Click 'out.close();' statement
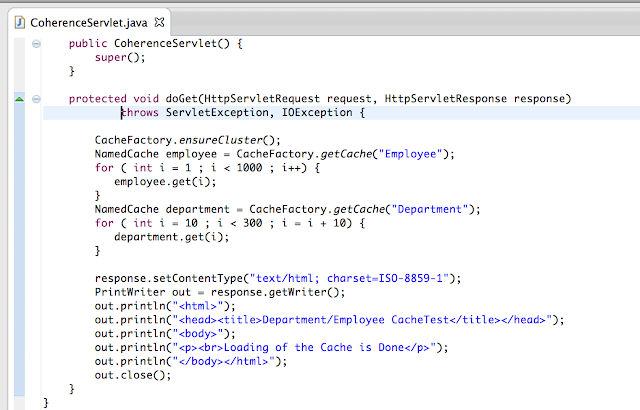 [133, 375]
